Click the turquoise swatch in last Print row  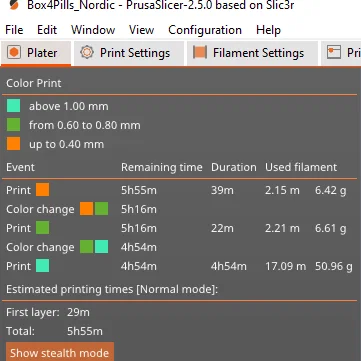pyautogui.click(x=43, y=266)
